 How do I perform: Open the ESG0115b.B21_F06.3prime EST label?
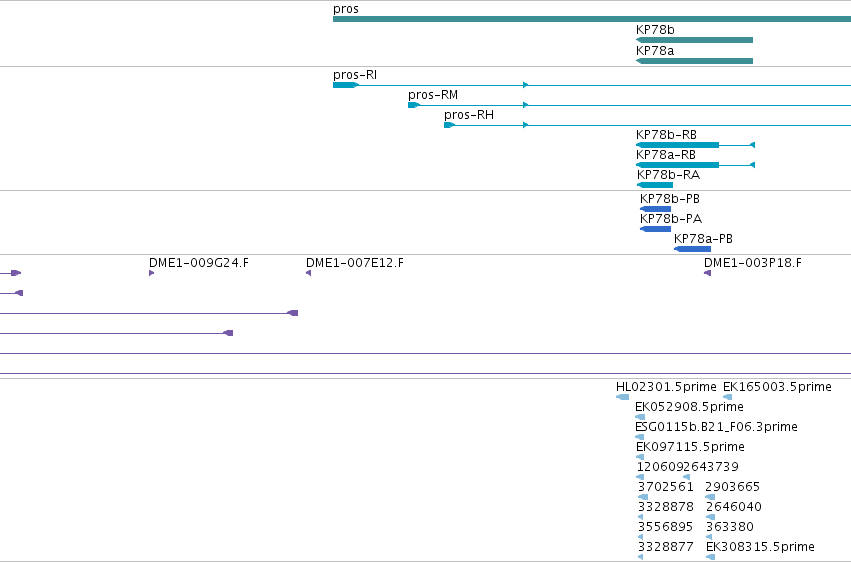coord(716,427)
